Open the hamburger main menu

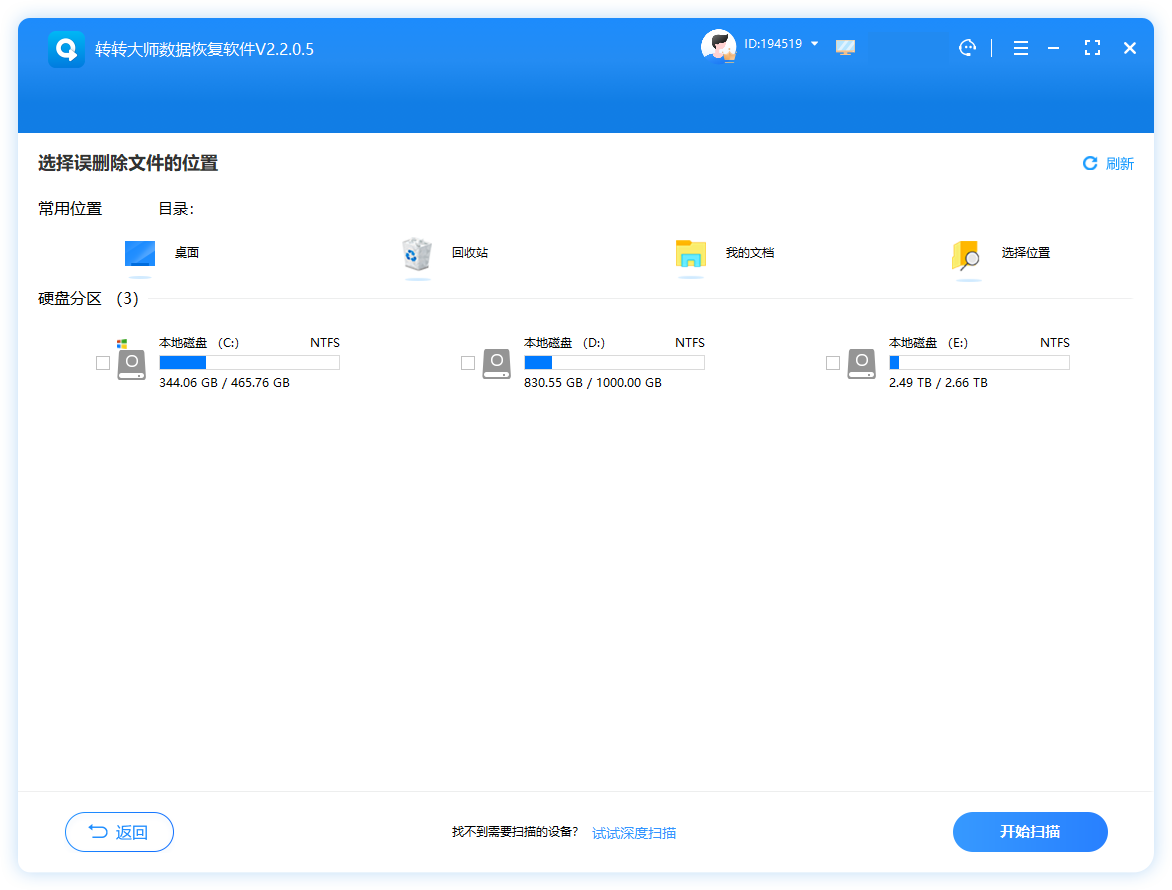point(1020,48)
